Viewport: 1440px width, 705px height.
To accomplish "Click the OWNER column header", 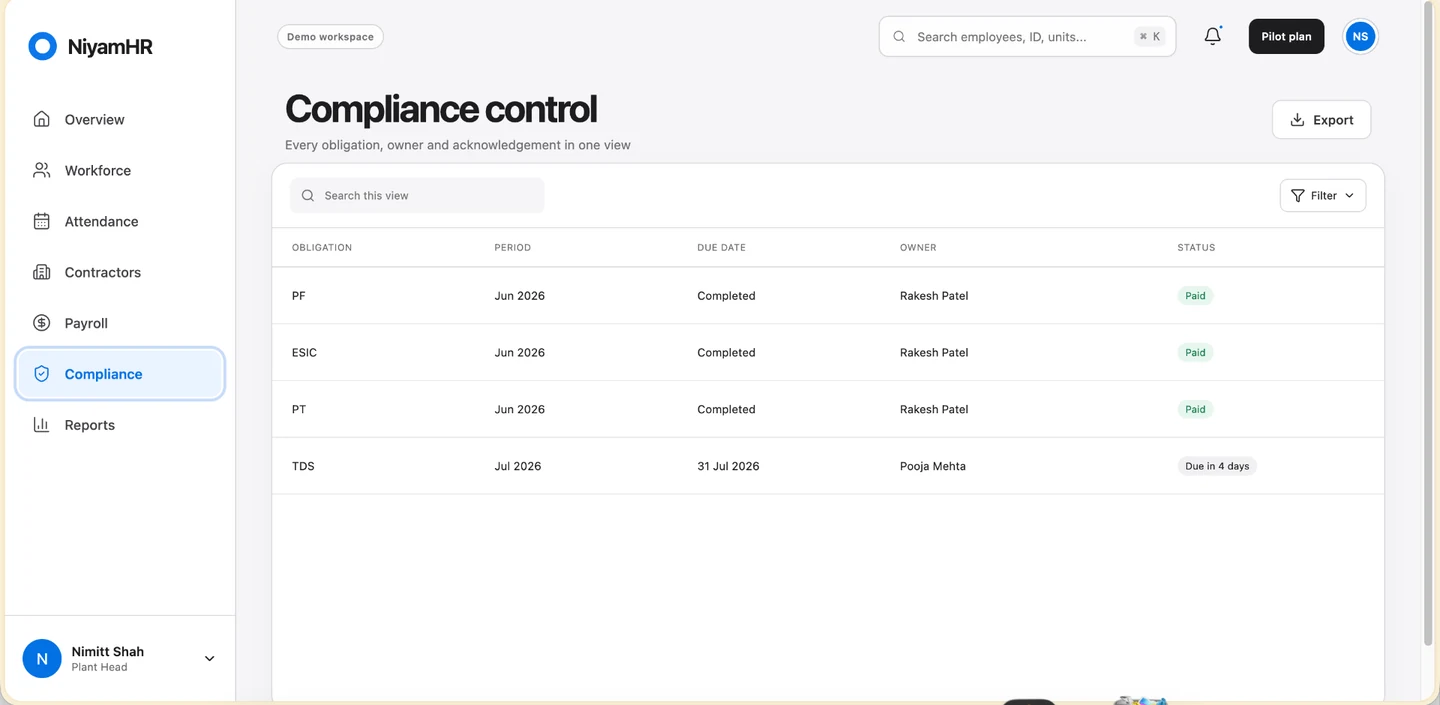I will [918, 247].
